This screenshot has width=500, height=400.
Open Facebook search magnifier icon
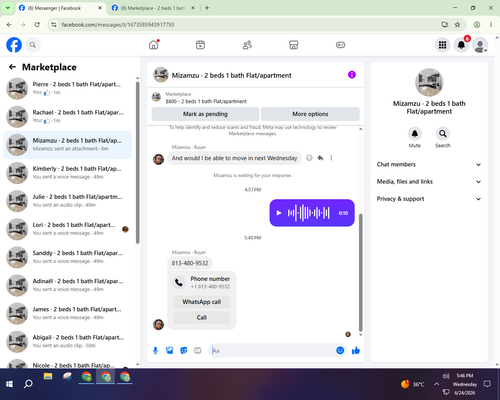33,45
